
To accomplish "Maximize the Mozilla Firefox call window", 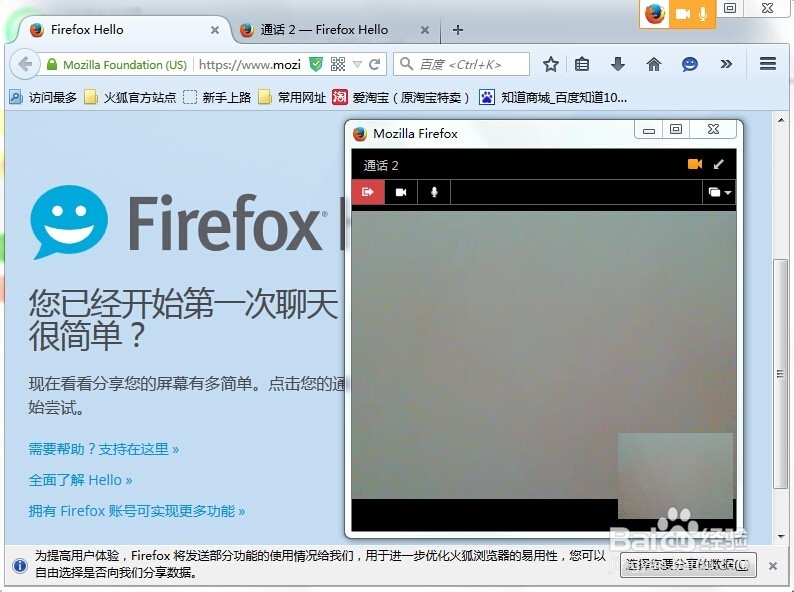I will click(676, 130).
